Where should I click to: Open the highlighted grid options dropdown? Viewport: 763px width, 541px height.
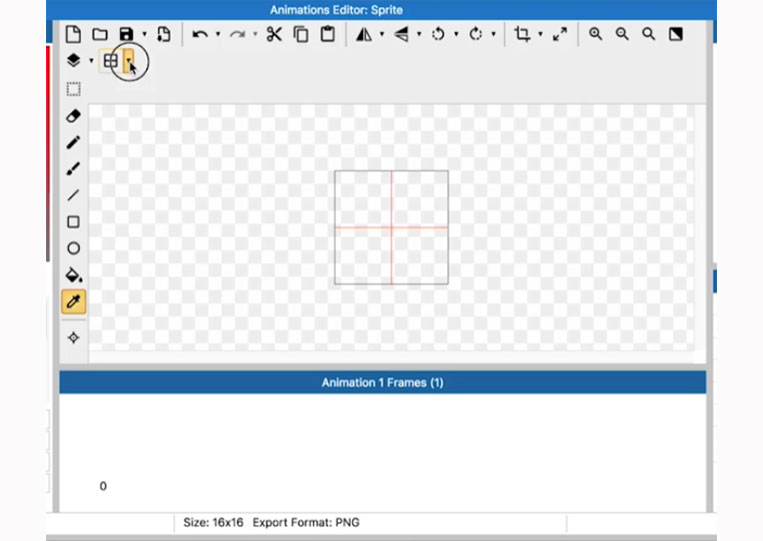click(128, 61)
